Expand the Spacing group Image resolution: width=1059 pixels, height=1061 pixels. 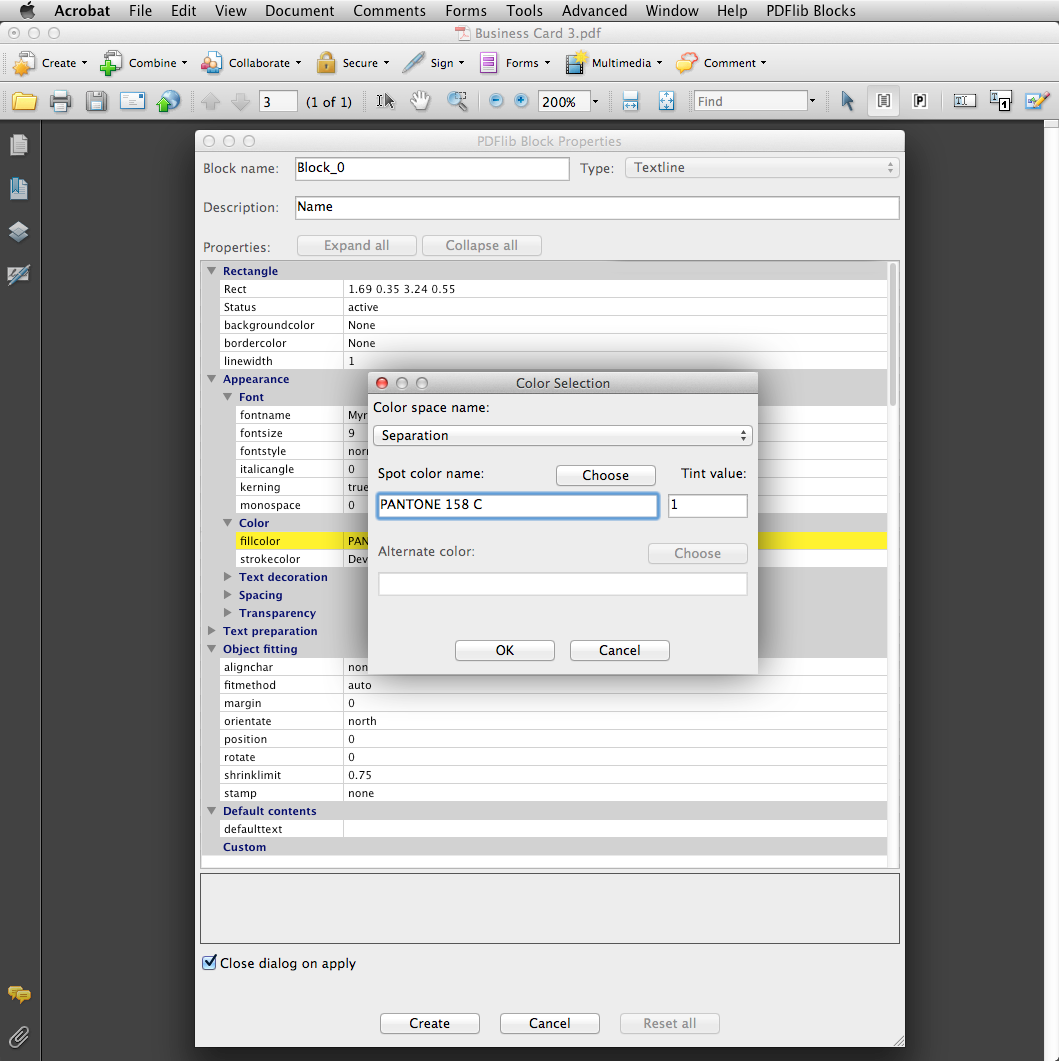point(228,595)
